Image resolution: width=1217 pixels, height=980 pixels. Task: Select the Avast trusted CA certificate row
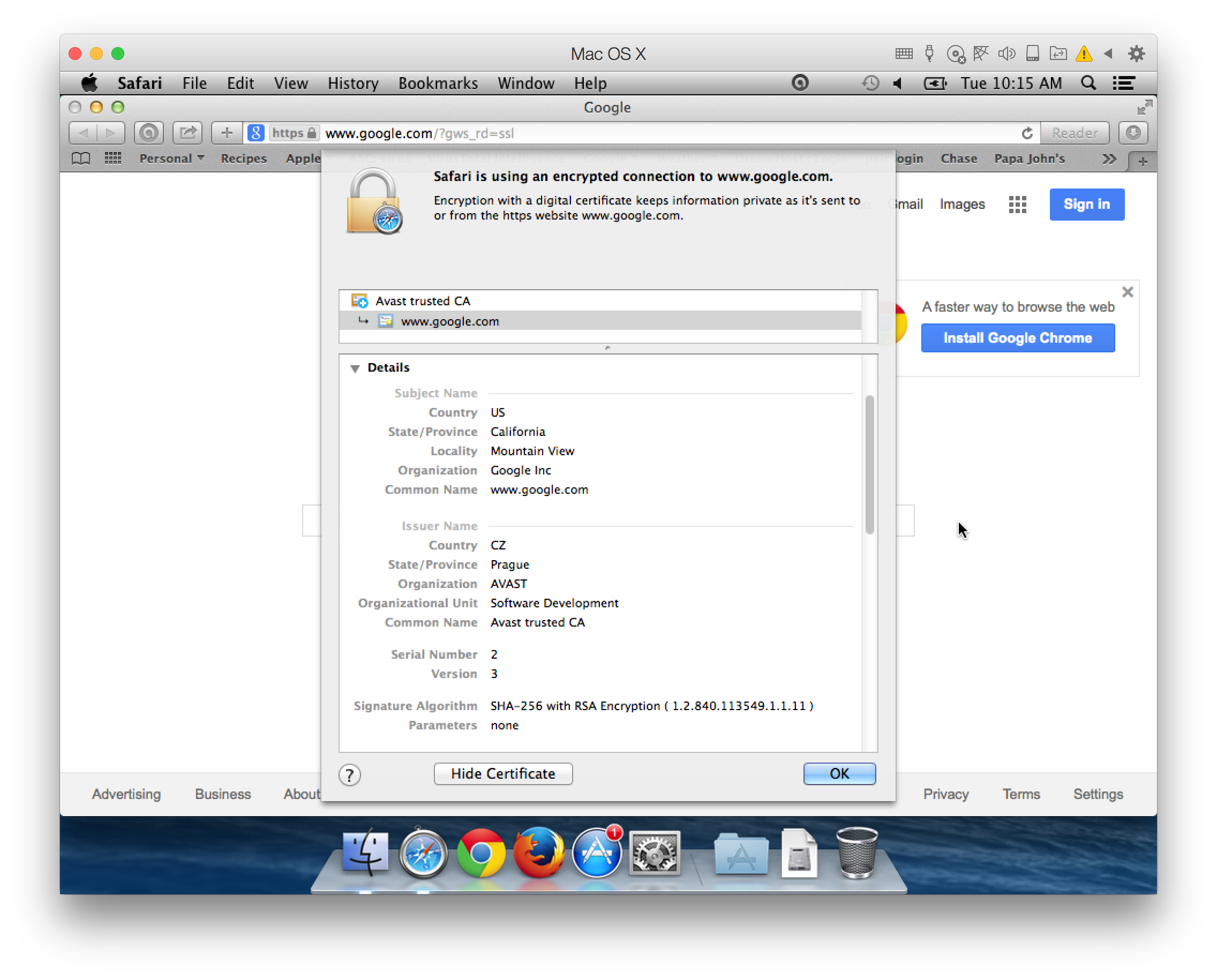pos(600,301)
